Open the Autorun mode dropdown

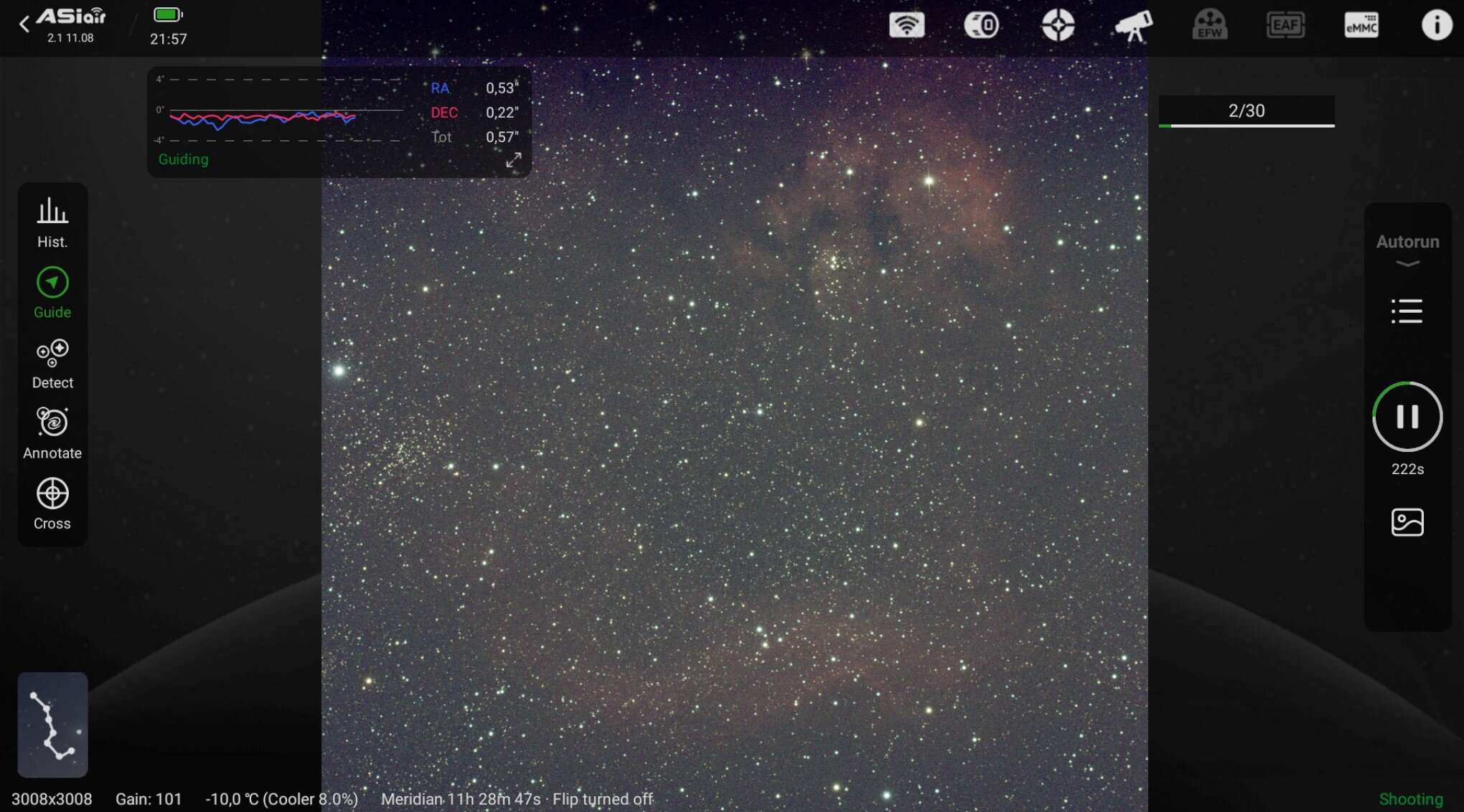pos(1407,248)
